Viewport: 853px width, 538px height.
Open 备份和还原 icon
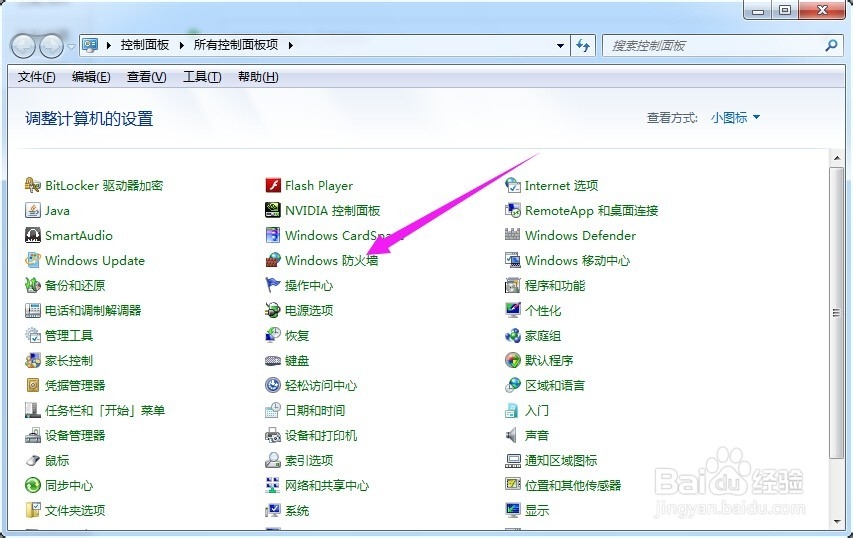coord(33,286)
